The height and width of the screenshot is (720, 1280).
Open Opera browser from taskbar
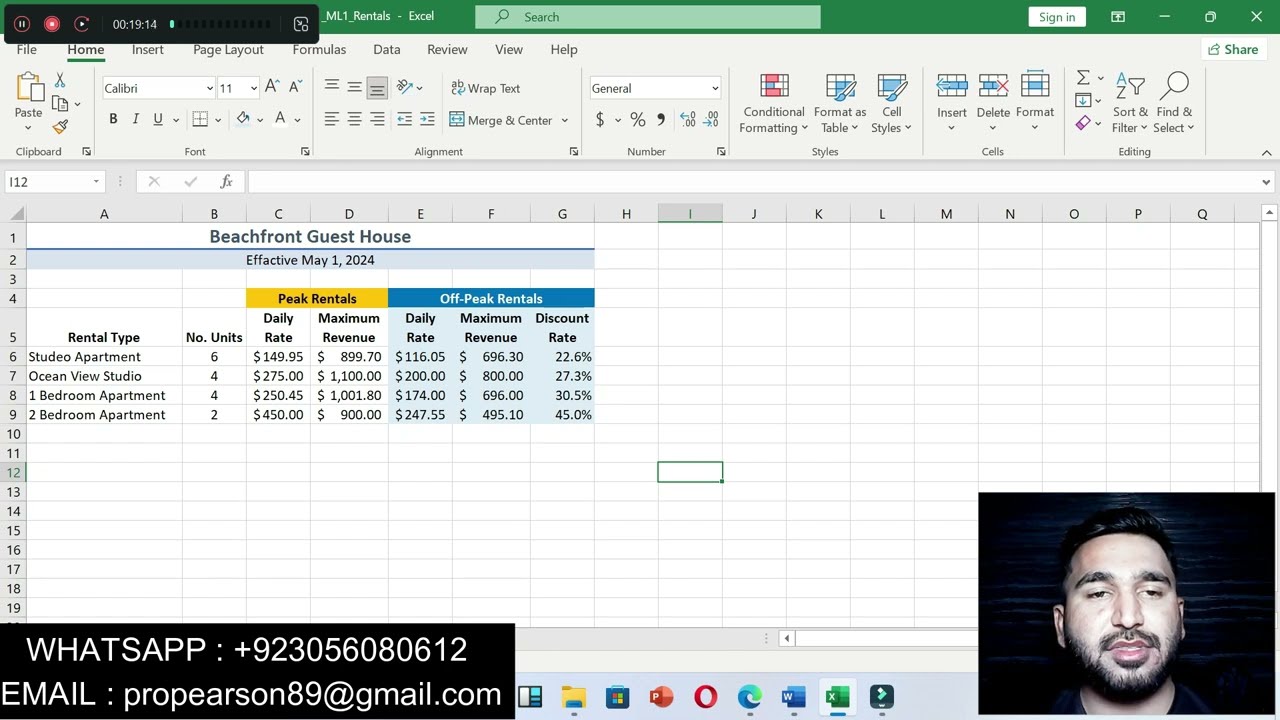click(705, 697)
